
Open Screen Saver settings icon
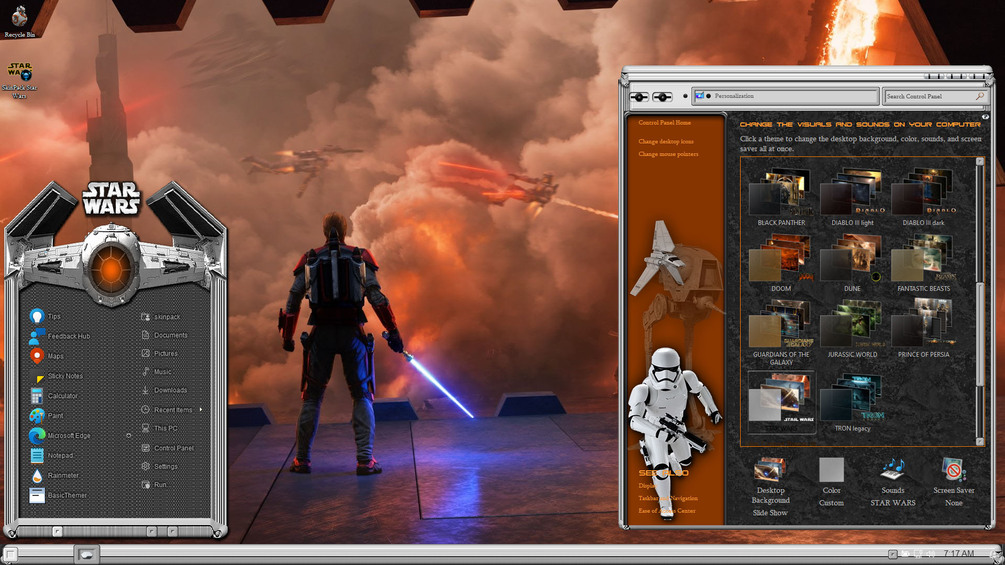(953, 480)
